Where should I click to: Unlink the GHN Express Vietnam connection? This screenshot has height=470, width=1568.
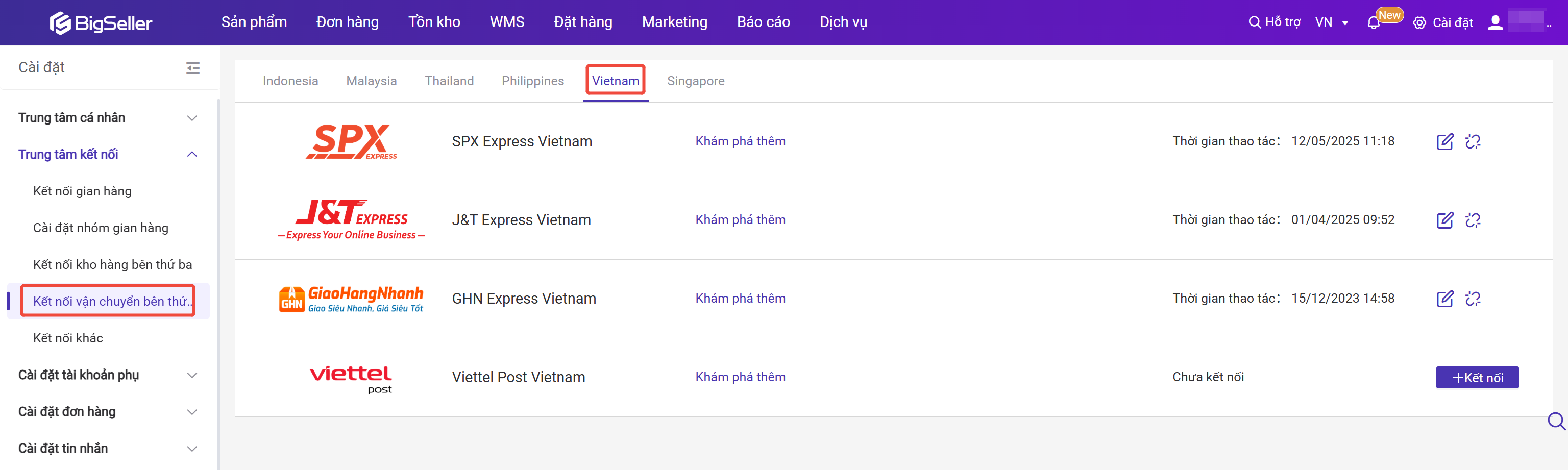(x=1473, y=299)
